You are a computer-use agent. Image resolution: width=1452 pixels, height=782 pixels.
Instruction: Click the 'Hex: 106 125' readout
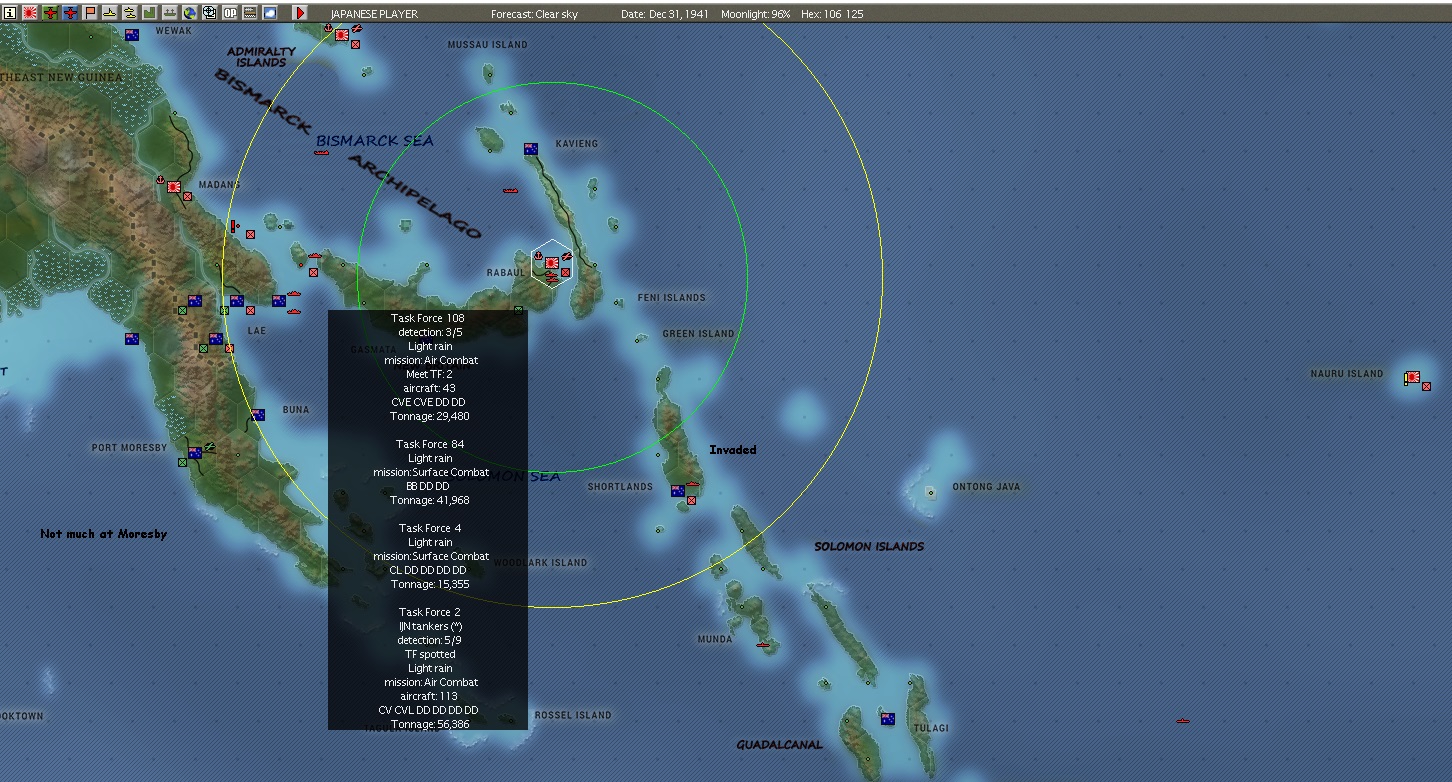pyautogui.click(x=832, y=14)
